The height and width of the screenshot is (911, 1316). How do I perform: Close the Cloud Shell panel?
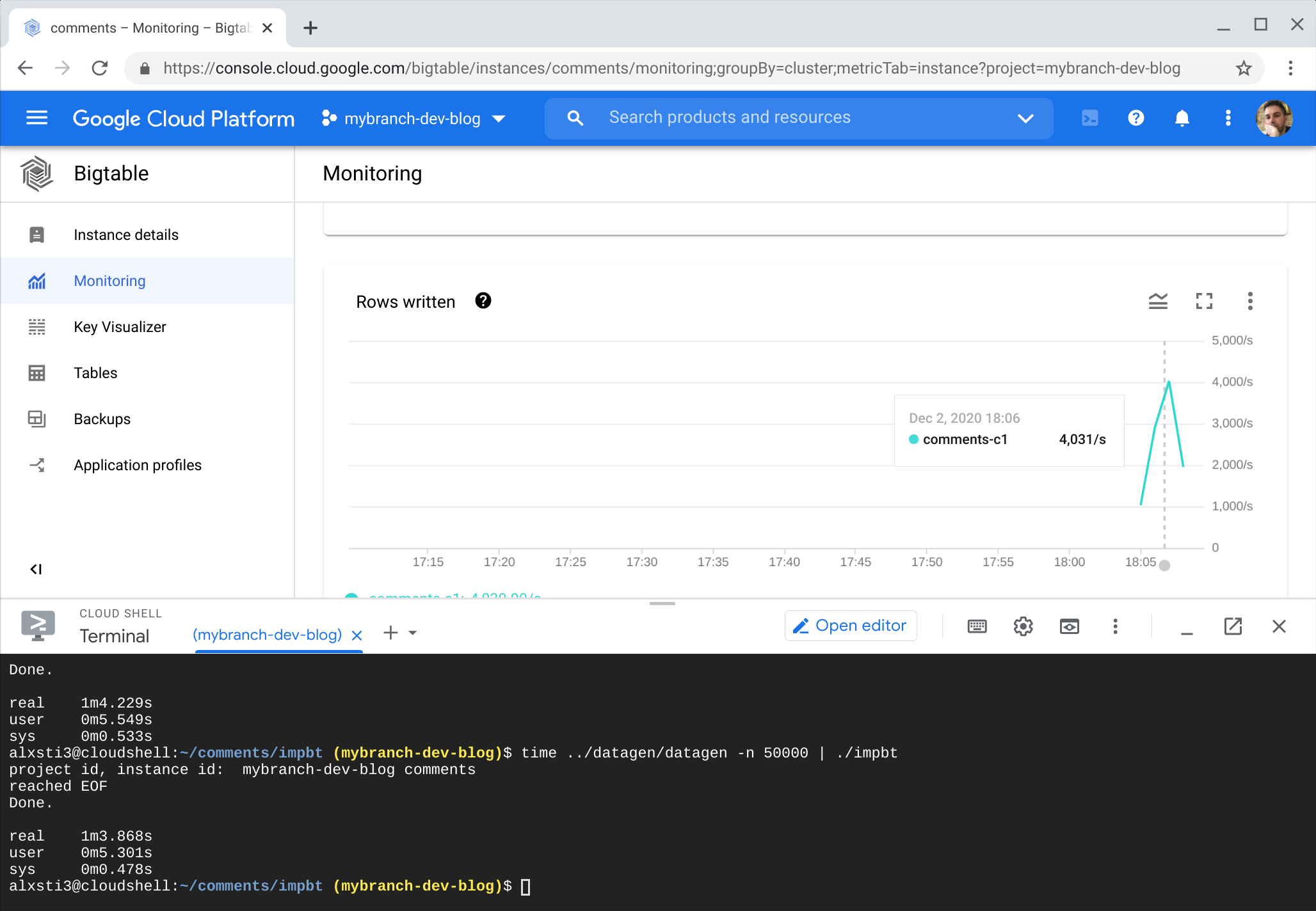coord(1279,626)
